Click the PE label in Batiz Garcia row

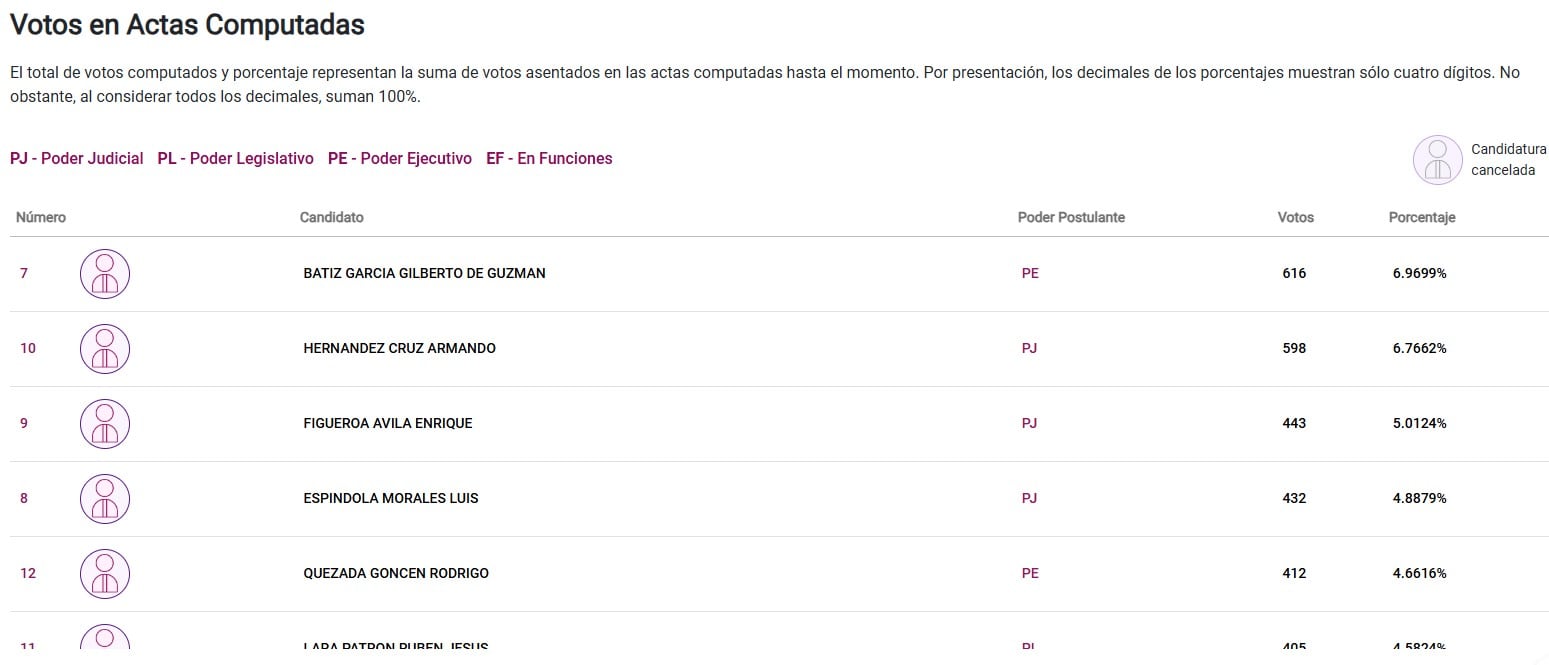(1030, 273)
